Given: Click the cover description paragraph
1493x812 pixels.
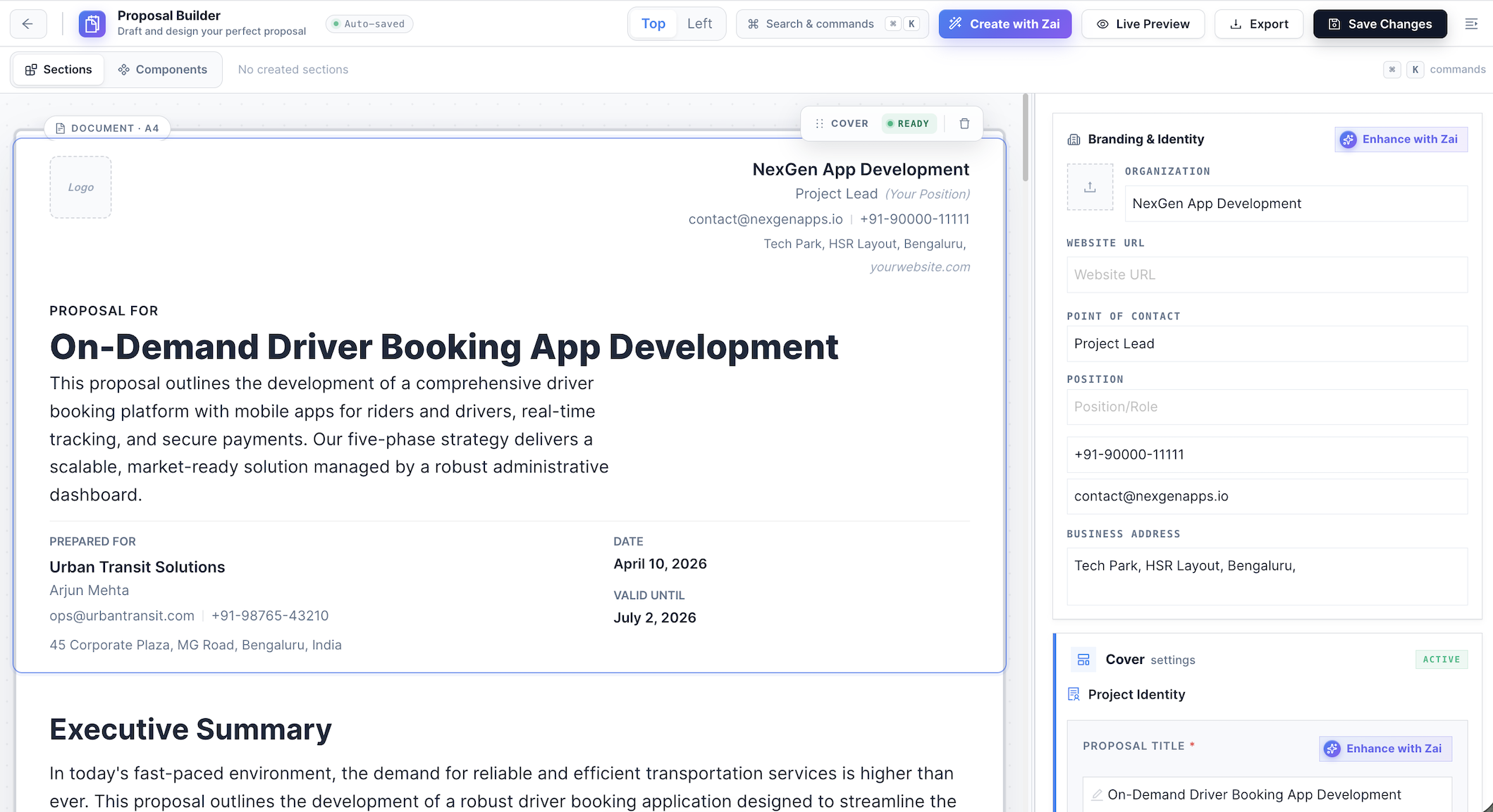Looking at the screenshot, I should point(329,439).
